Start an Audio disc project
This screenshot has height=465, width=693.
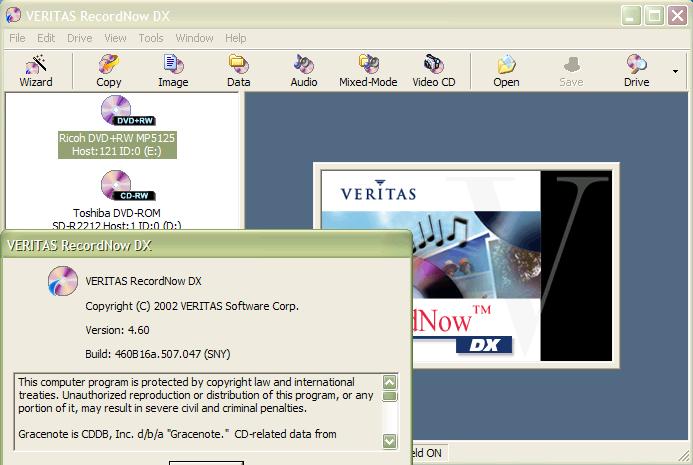[304, 71]
